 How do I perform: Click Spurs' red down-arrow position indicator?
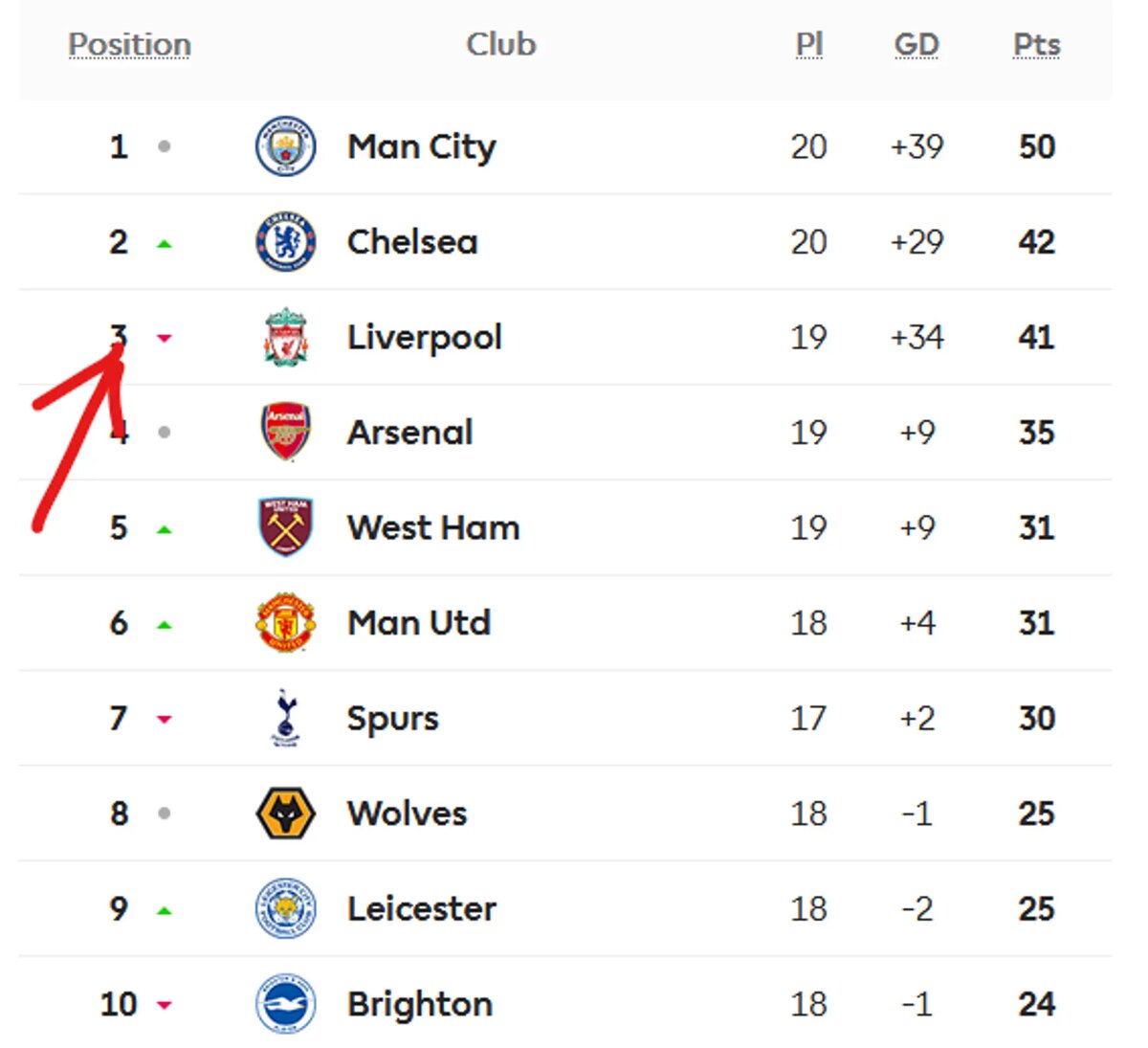click(165, 719)
